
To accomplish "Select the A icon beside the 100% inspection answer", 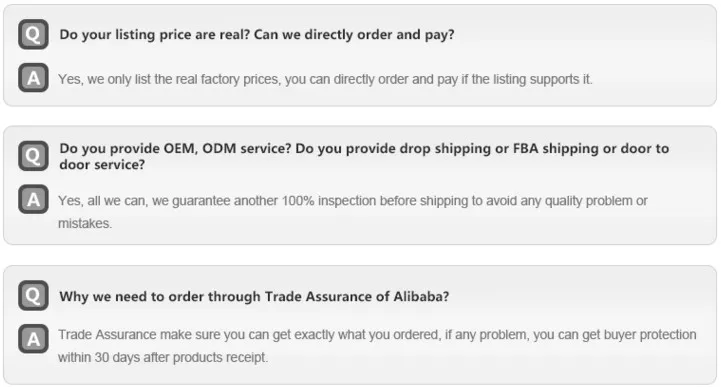I will coord(33,199).
